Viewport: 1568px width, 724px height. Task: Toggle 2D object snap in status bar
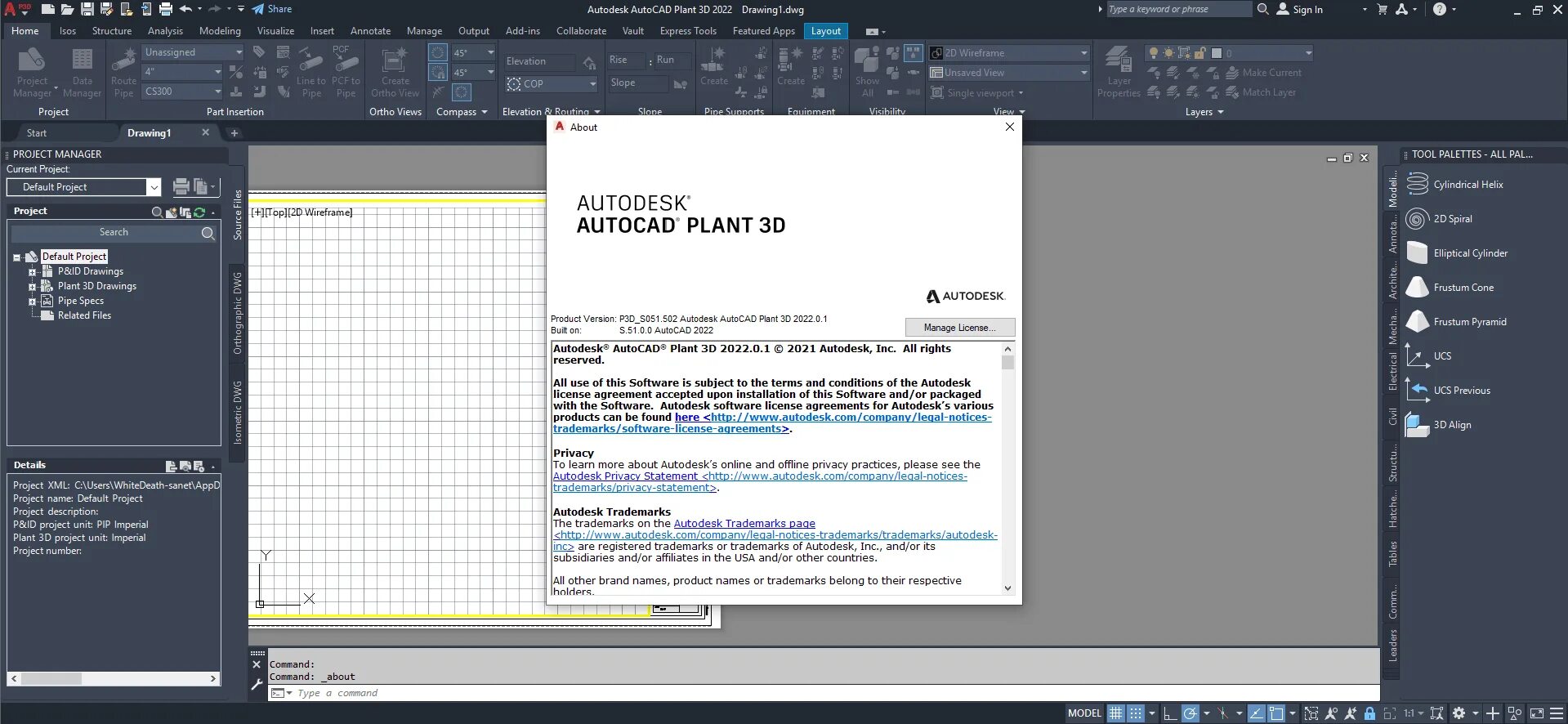point(1276,713)
